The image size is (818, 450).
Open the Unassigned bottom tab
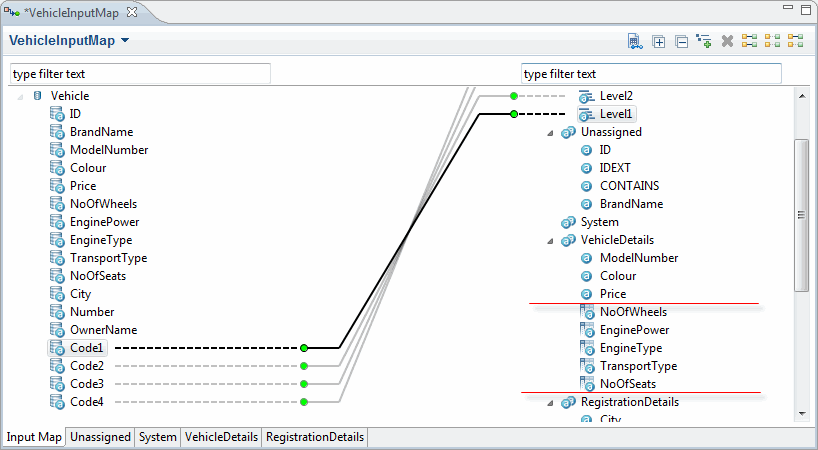[100, 437]
